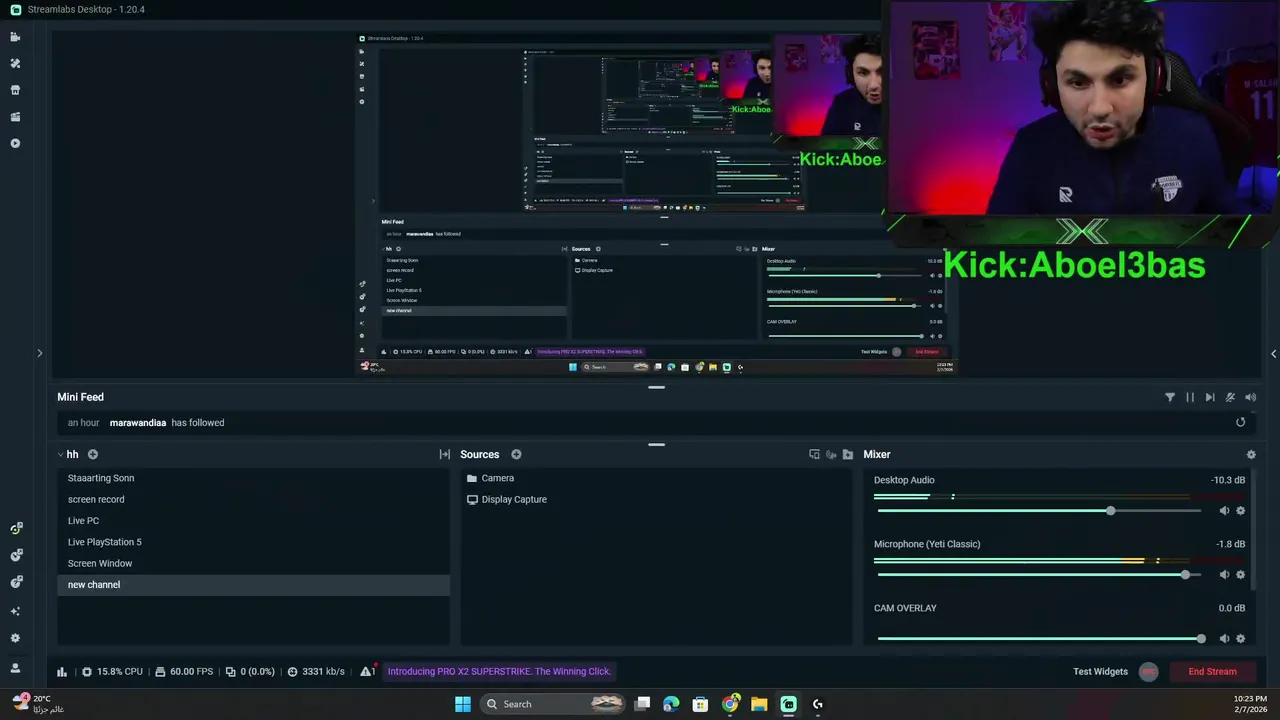Screen dimensions: 1280x720
Task: Select the Live PC scene
Action: pos(254,521)
